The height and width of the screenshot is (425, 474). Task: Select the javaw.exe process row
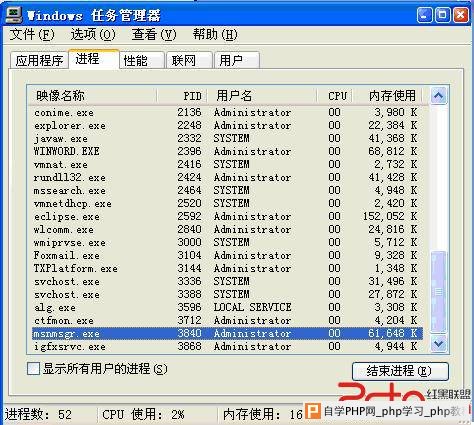pyautogui.click(x=227, y=138)
